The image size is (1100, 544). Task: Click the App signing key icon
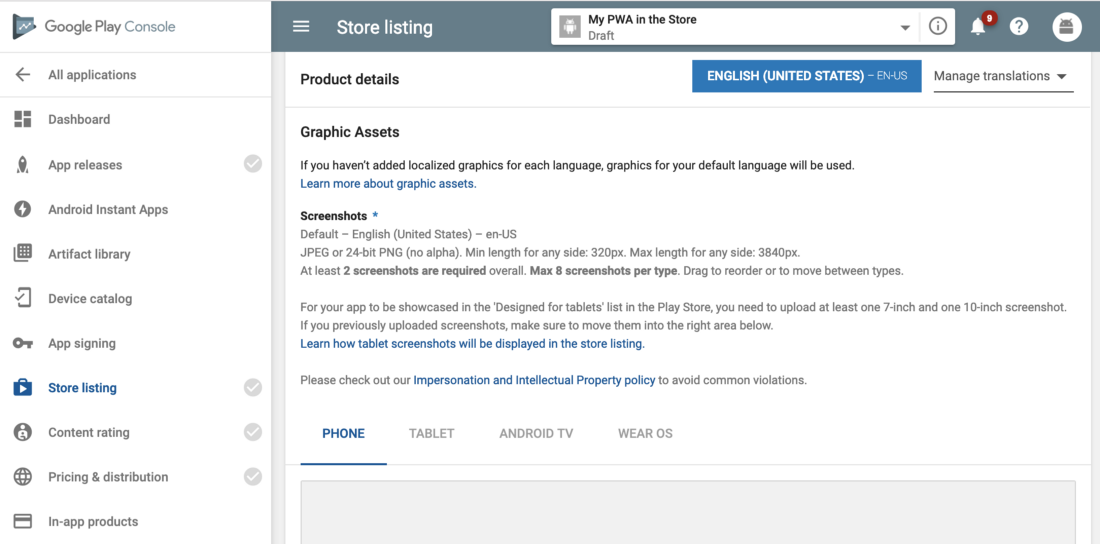pyautogui.click(x=23, y=343)
